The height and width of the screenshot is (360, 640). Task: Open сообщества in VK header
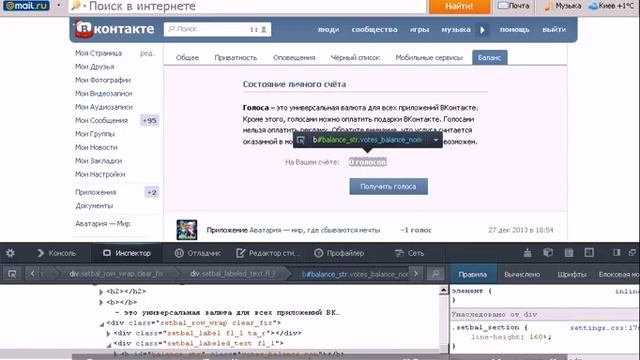pos(375,29)
